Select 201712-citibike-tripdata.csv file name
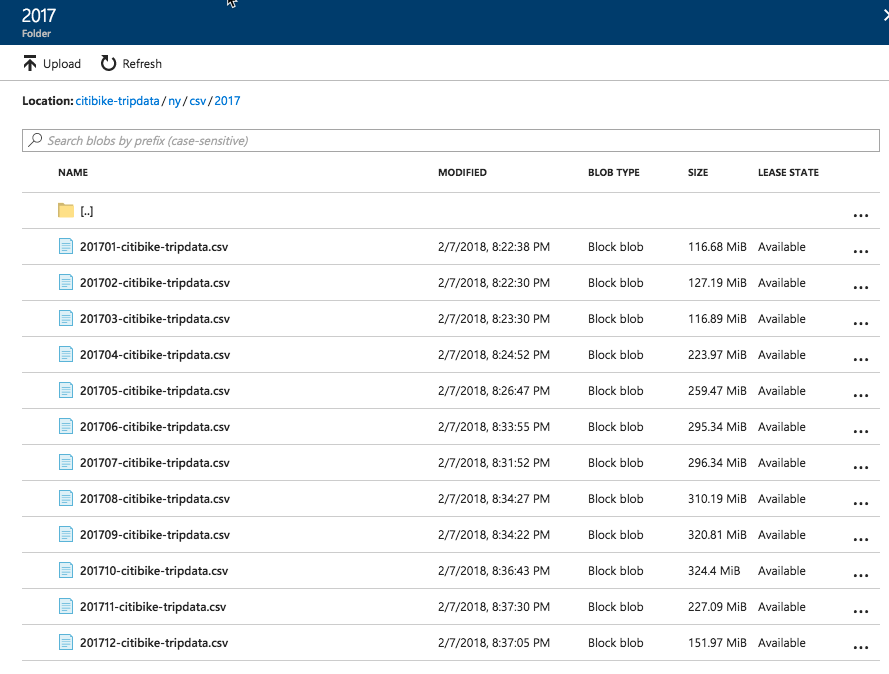This screenshot has height=674, width=889. tap(154, 643)
